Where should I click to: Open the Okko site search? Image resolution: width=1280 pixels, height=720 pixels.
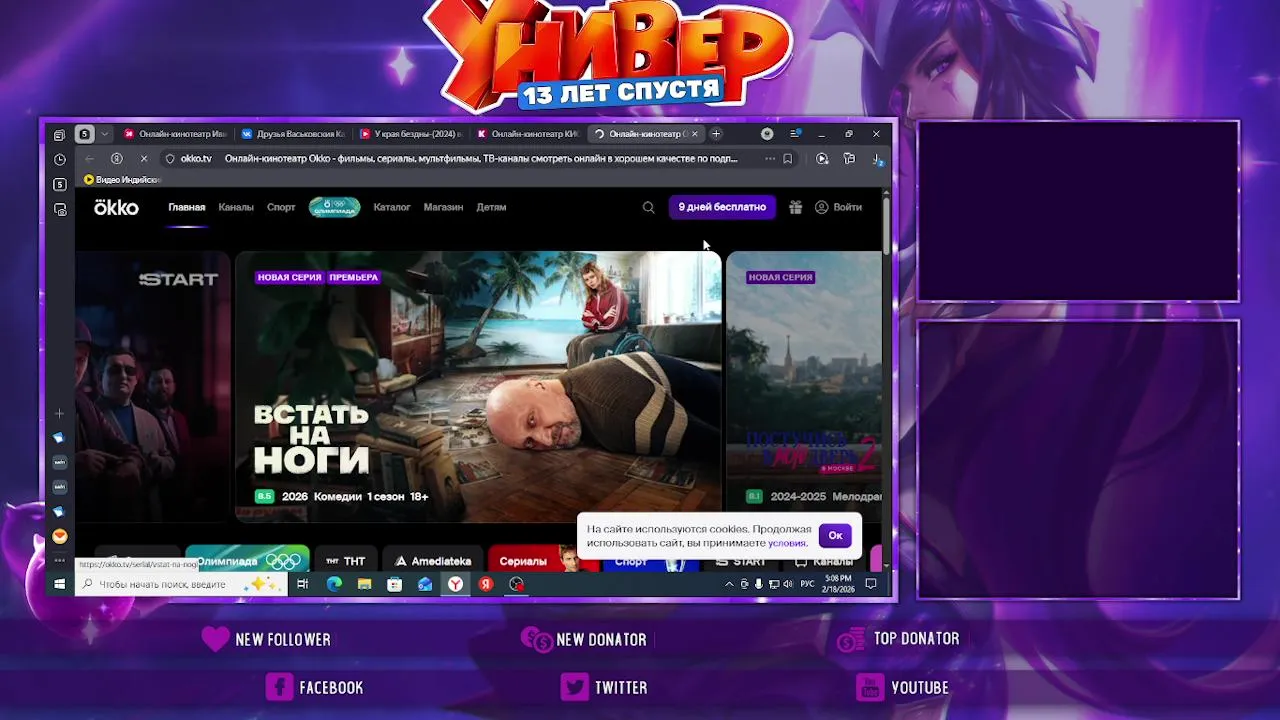[x=648, y=207]
